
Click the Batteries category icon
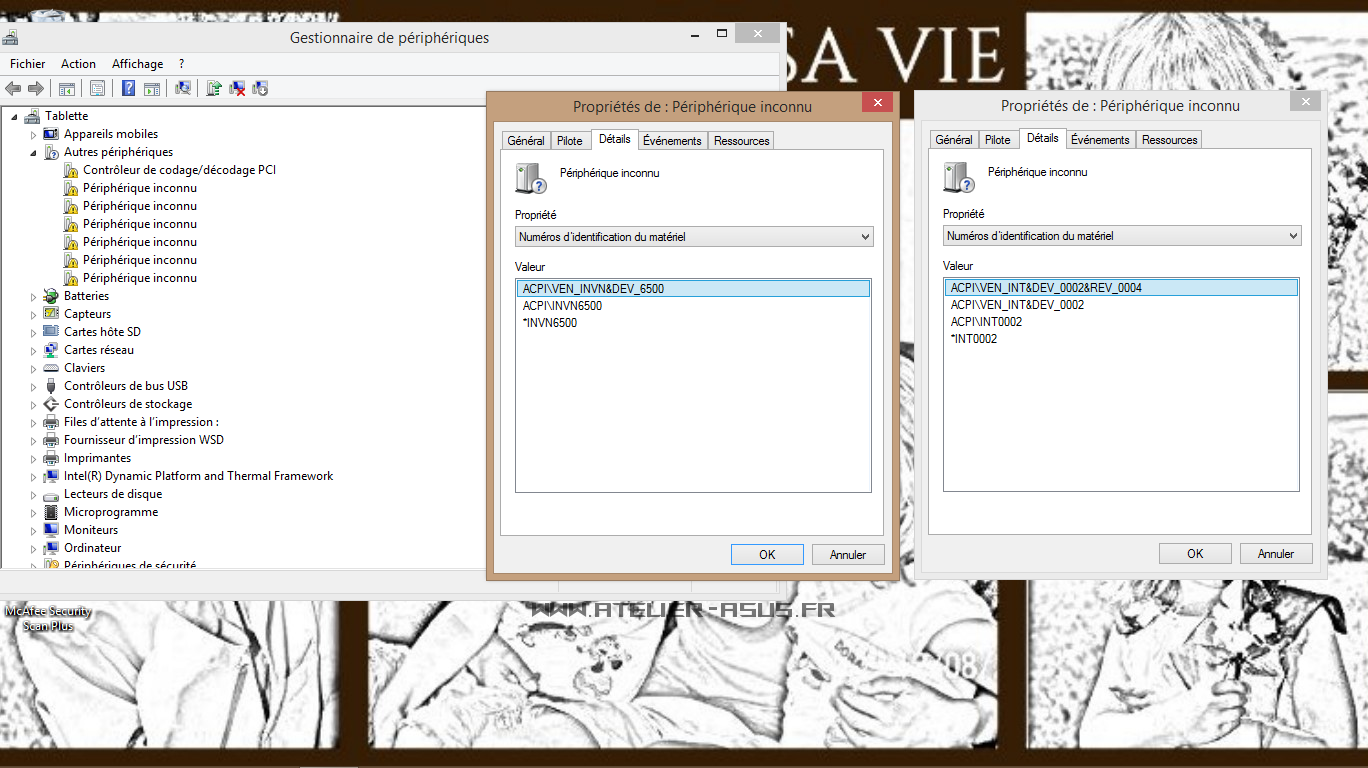[51, 296]
